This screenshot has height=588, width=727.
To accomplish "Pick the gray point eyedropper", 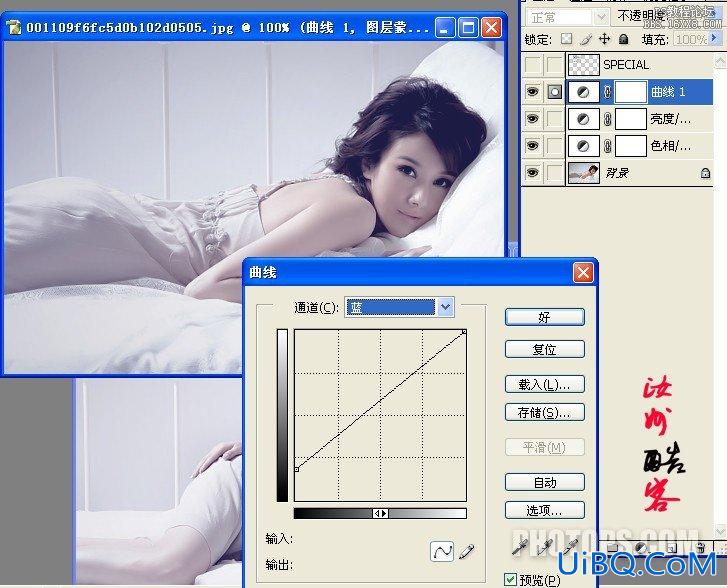I will click(545, 547).
